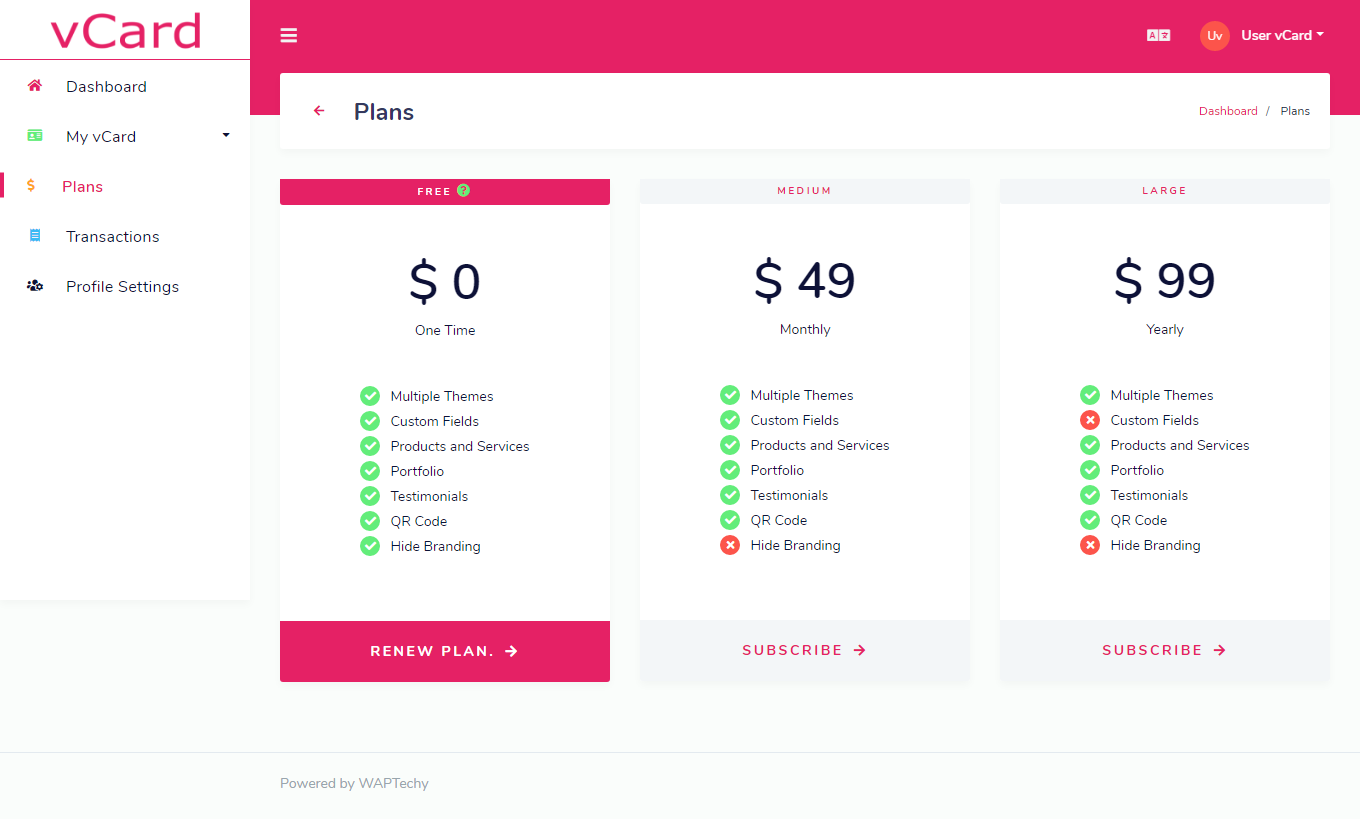Click the hamburger menu icon
The height and width of the screenshot is (820, 1360).
pos(289,36)
